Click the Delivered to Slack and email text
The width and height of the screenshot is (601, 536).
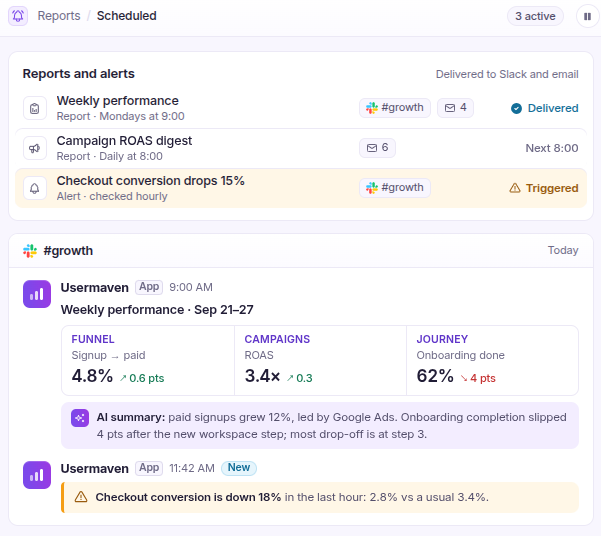click(x=507, y=74)
